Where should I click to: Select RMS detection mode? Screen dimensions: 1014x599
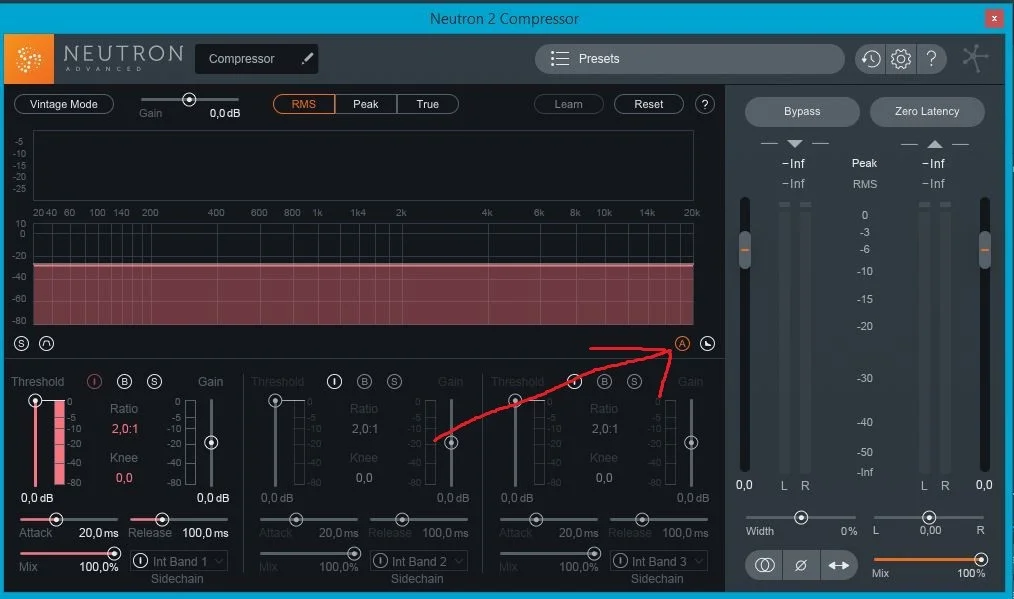(x=304, y=104)
